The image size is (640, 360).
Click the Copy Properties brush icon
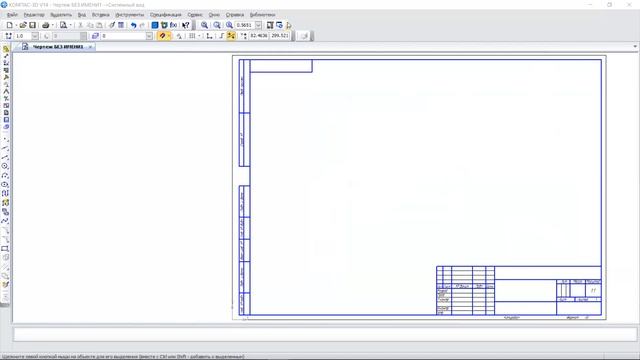[x=112, y=25]
